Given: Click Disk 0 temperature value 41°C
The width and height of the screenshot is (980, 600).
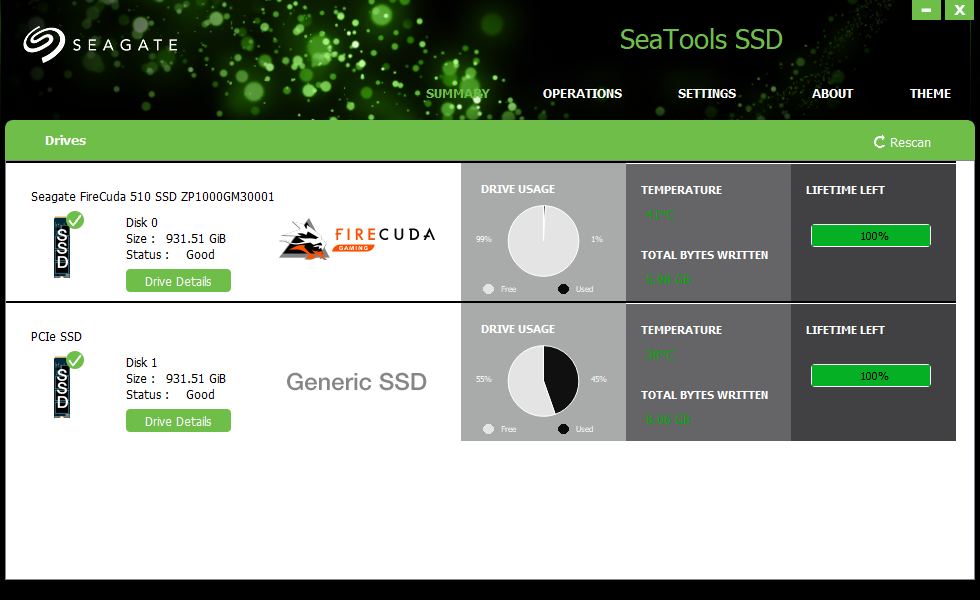Looking at the screenshot, I should coord(660,215).
